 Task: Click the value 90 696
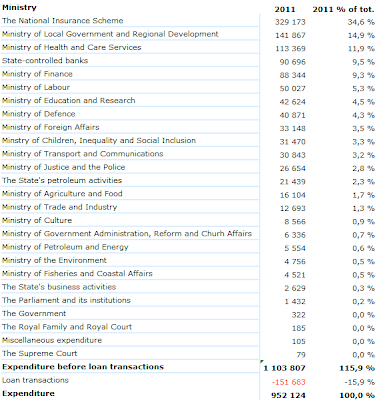[293, 62]
